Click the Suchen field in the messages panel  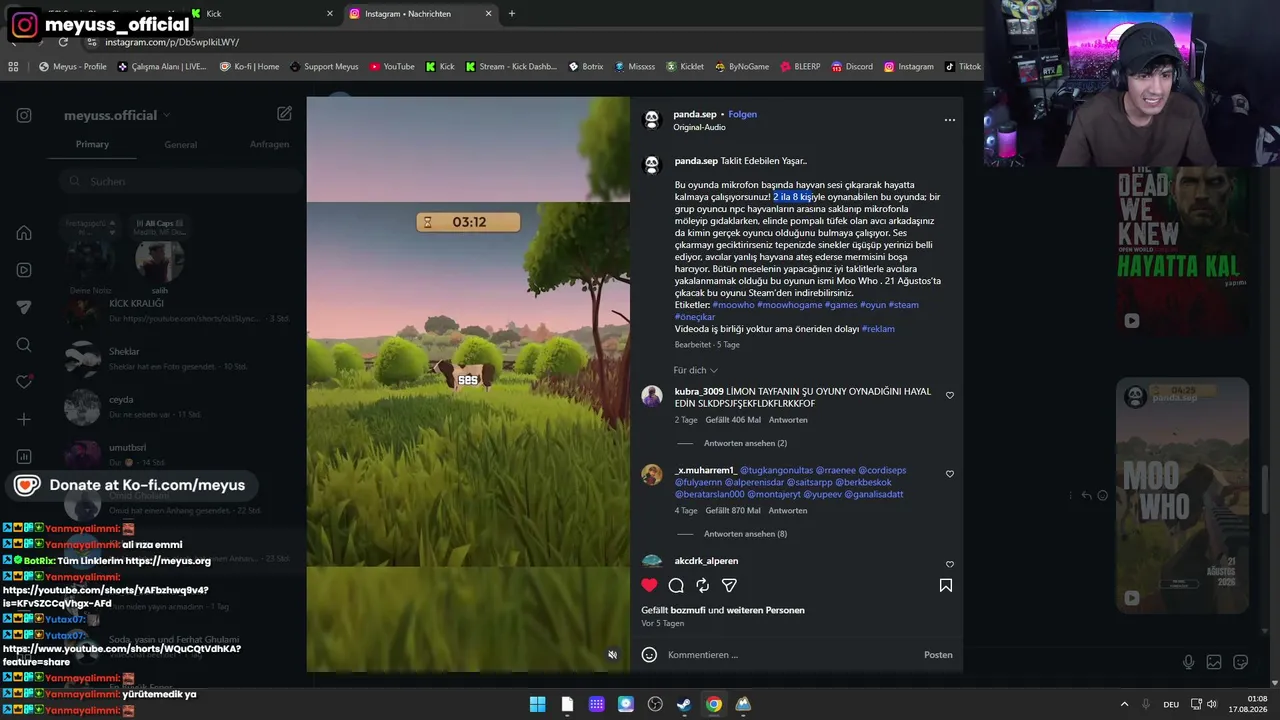tap(180, 181)
